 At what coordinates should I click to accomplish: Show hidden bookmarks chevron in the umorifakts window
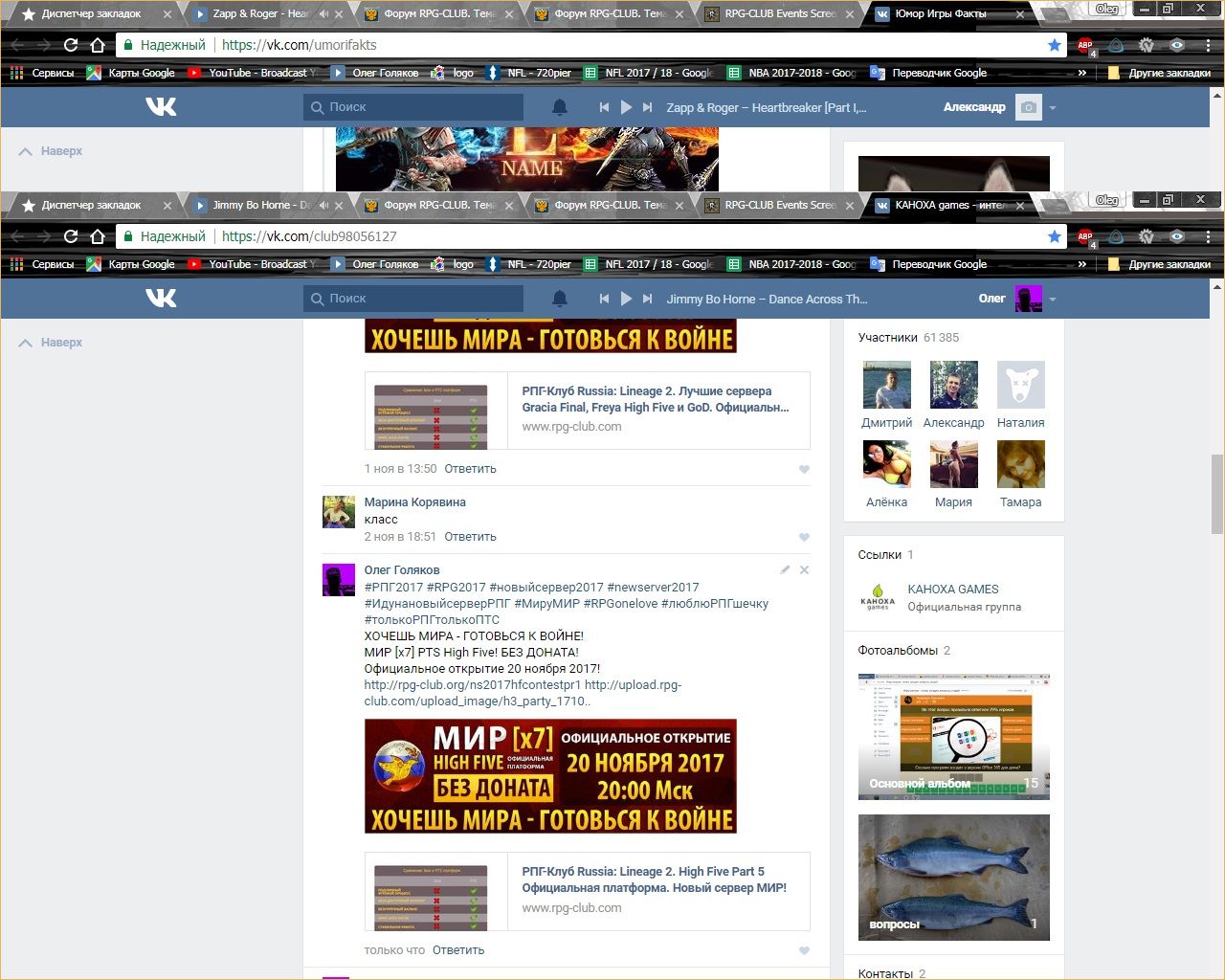[1082, 73]
